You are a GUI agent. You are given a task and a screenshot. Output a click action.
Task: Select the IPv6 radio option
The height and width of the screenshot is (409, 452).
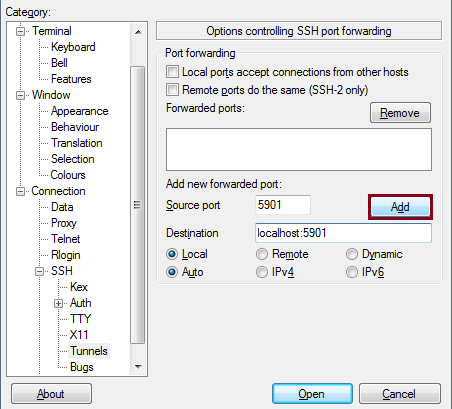pyautogui.click(x=352, y=272)
